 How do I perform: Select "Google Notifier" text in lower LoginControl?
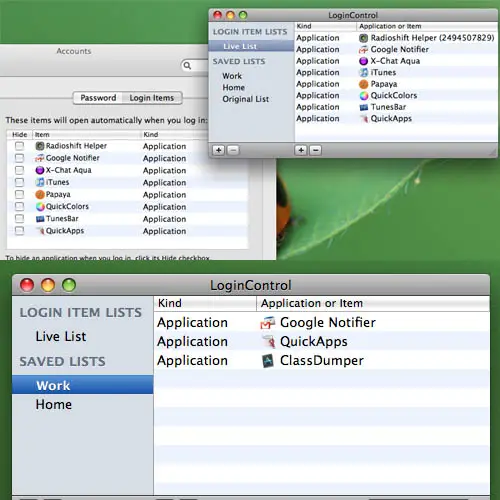click(328, 322)
